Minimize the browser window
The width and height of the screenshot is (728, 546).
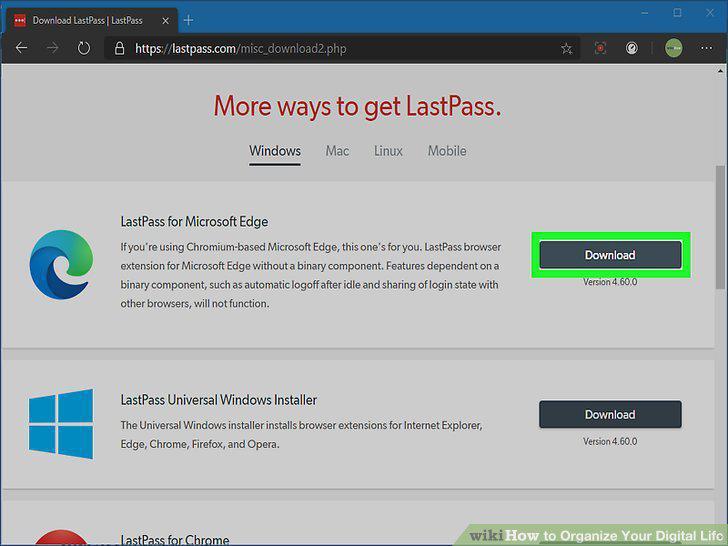644,13
